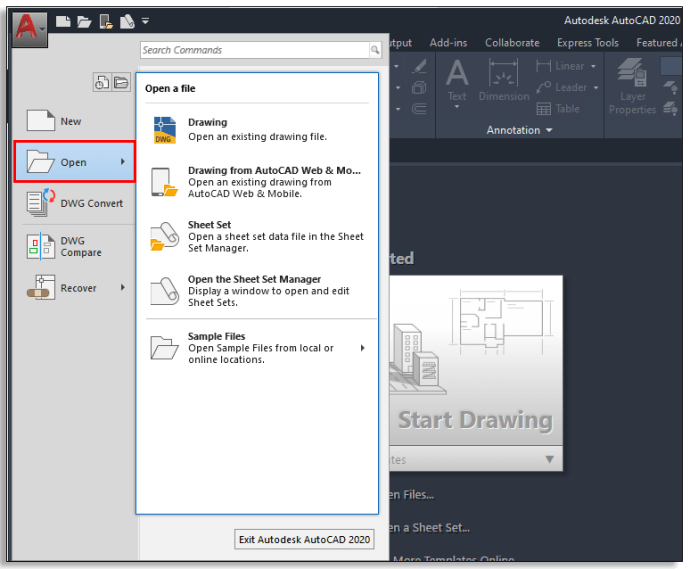Show Open Documents list icon
The image size is (690, 569).
121,82
